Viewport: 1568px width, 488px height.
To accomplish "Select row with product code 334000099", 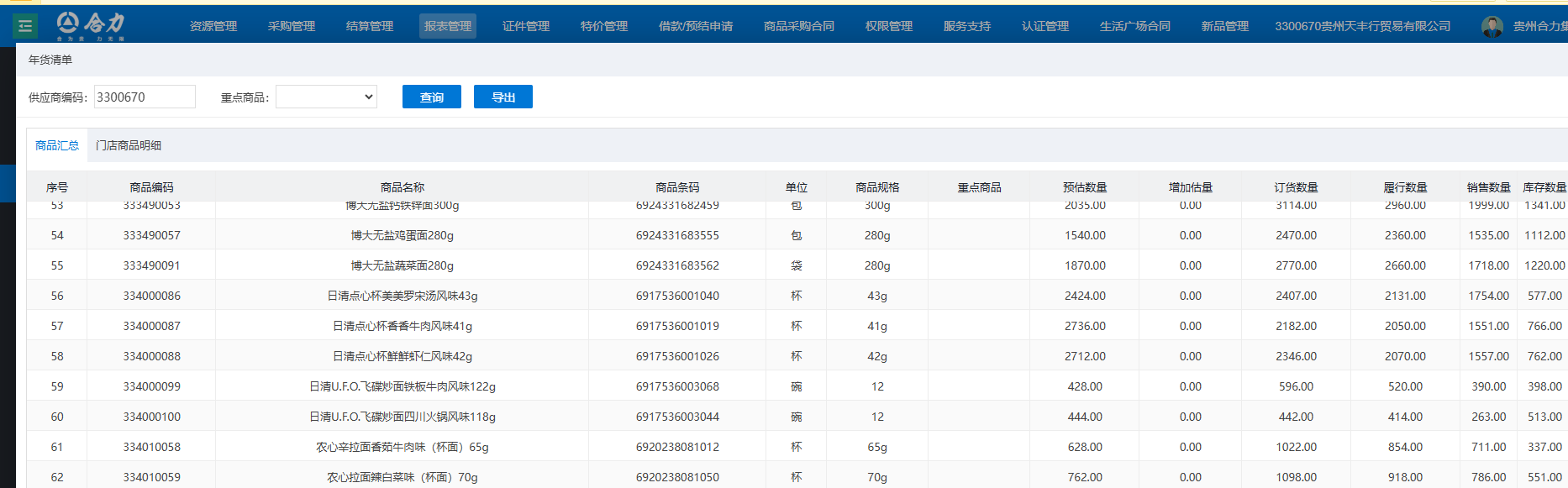I will [x=151, y=386].
